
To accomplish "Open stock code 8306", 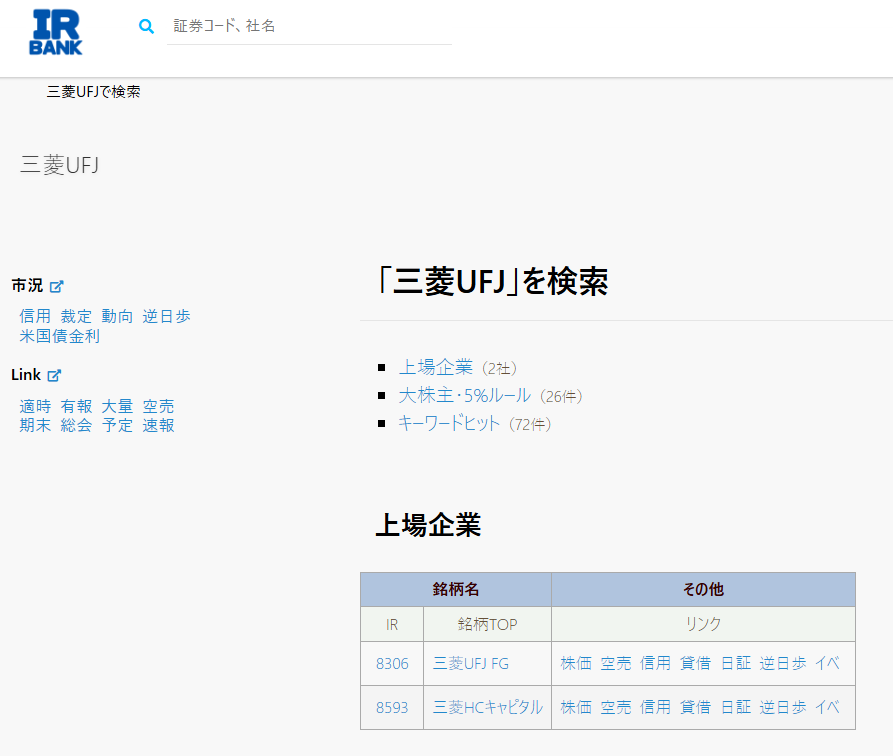I will (x=392, y=663).
